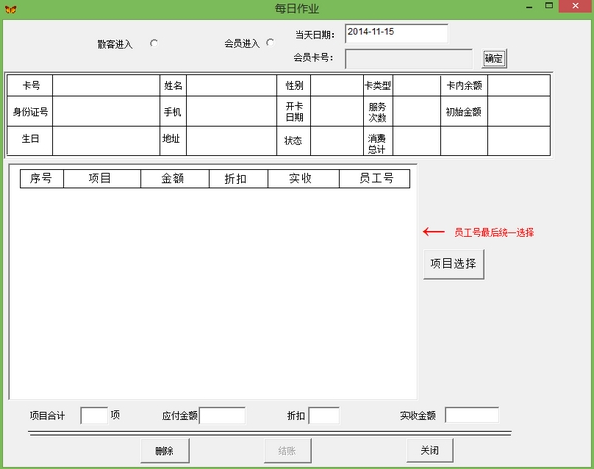
Task: Click the empty value cell beside 姓名
Action: click(231, 85)
